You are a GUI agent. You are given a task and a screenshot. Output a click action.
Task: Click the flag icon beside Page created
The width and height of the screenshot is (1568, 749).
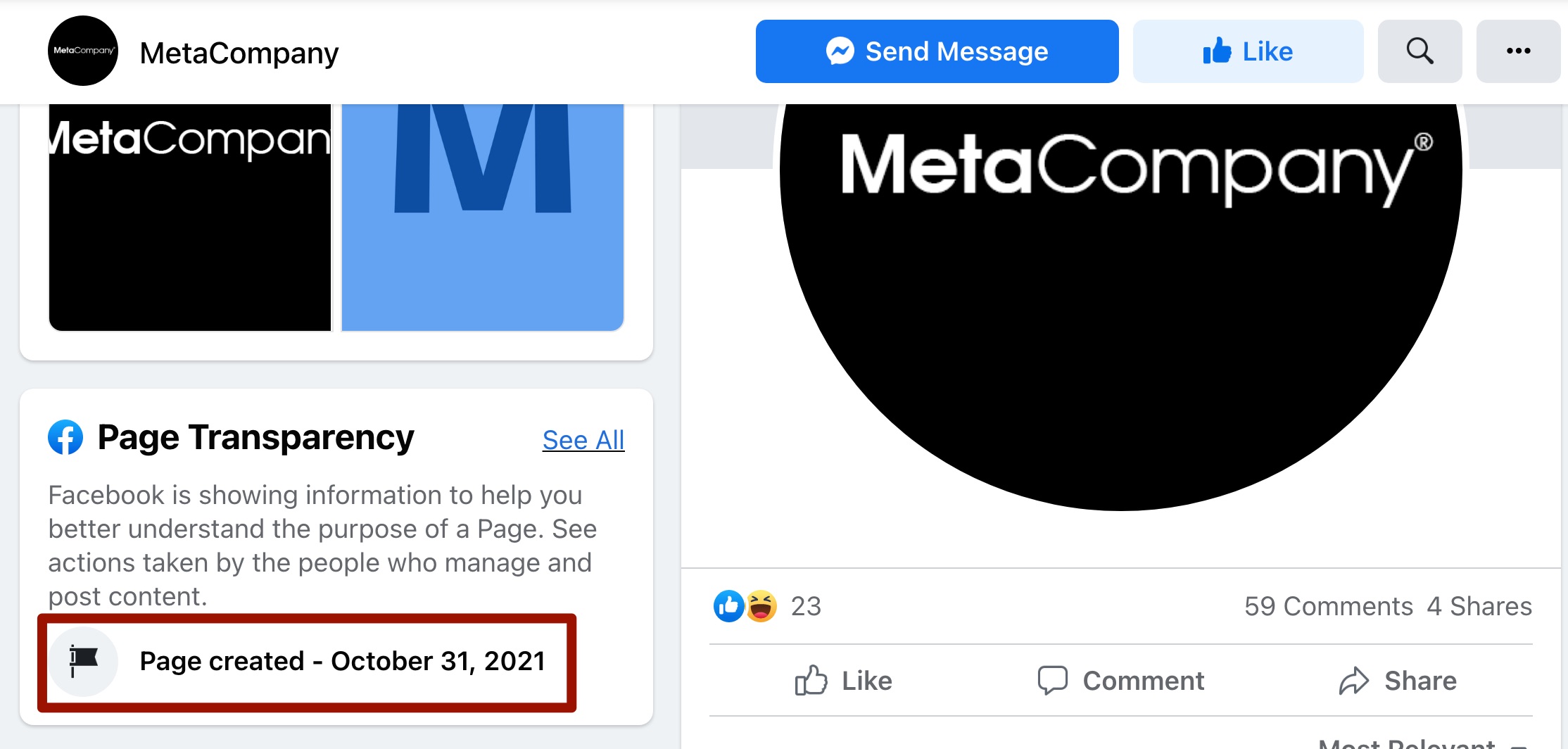click(83, 661)
